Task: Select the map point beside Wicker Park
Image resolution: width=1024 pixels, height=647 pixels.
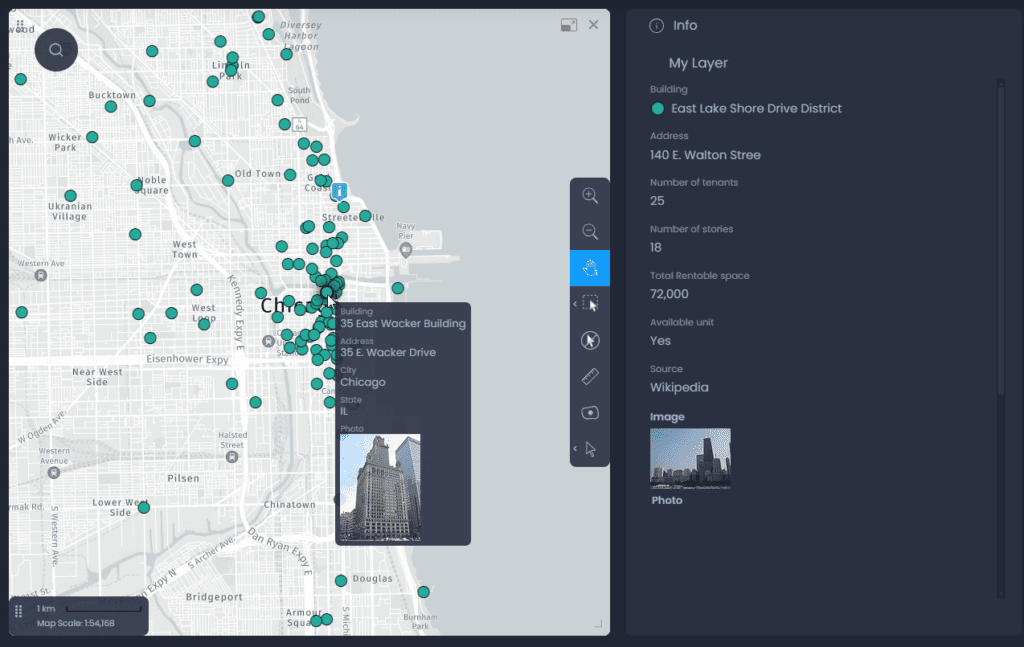Action: (92, 137)
